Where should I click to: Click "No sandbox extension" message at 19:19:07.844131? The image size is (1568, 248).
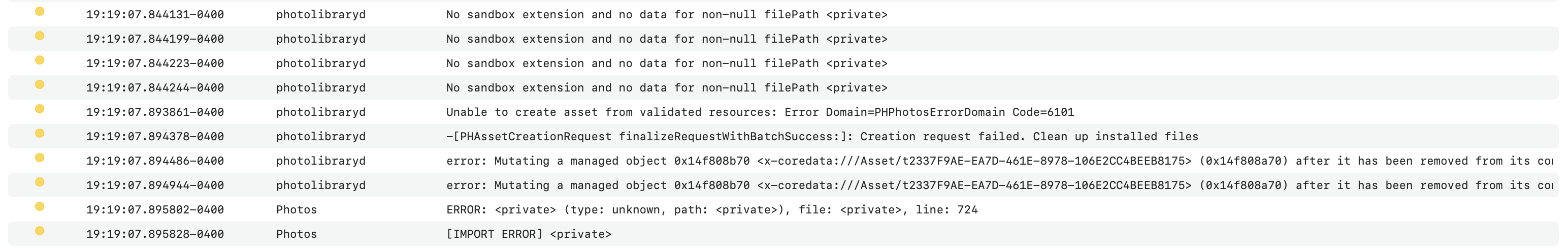click(667, 15)
